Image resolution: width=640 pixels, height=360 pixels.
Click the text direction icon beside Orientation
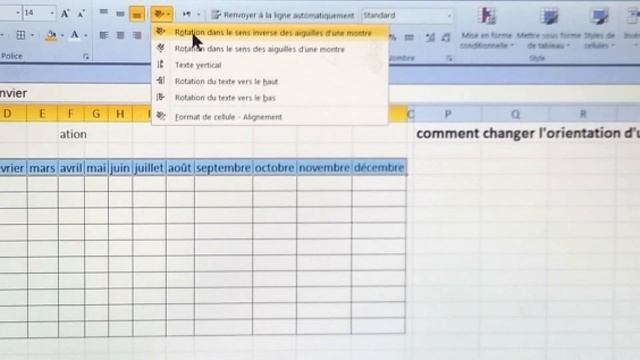[187, 14]
